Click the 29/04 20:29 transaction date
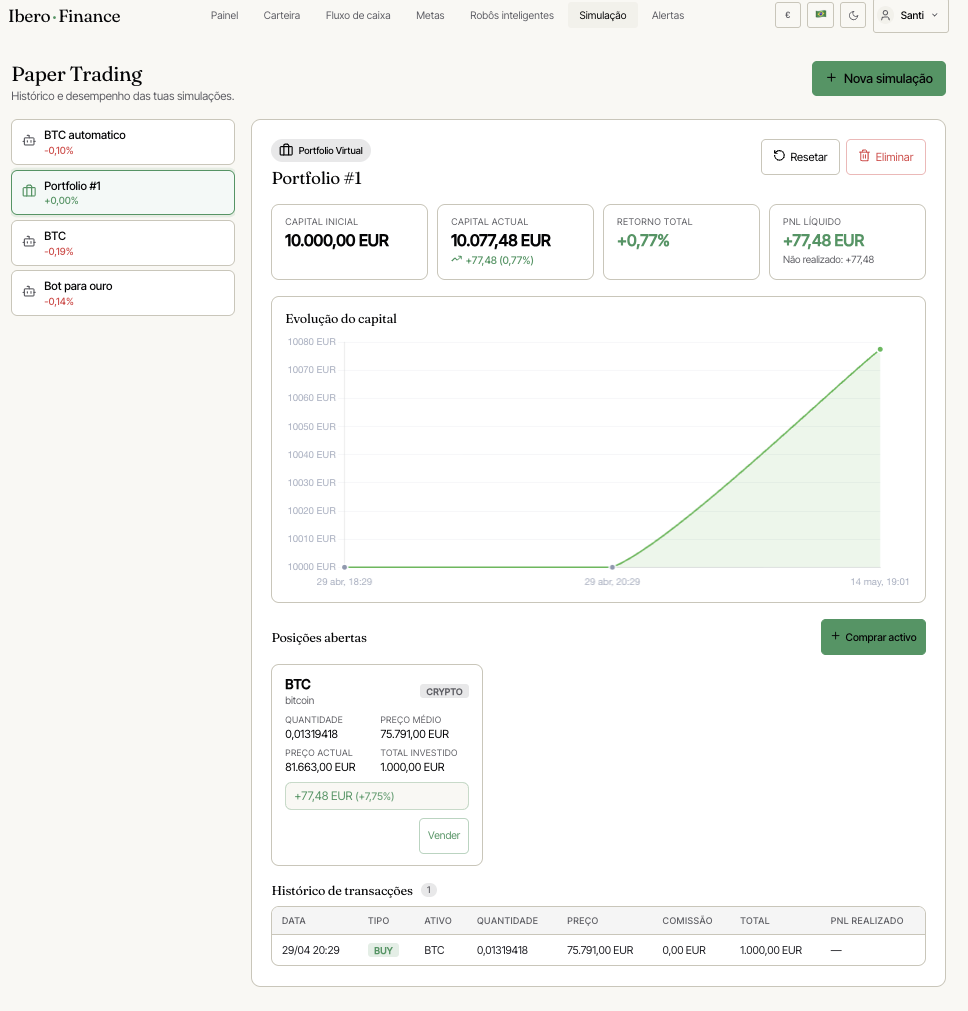 click(x=311, y=950)
